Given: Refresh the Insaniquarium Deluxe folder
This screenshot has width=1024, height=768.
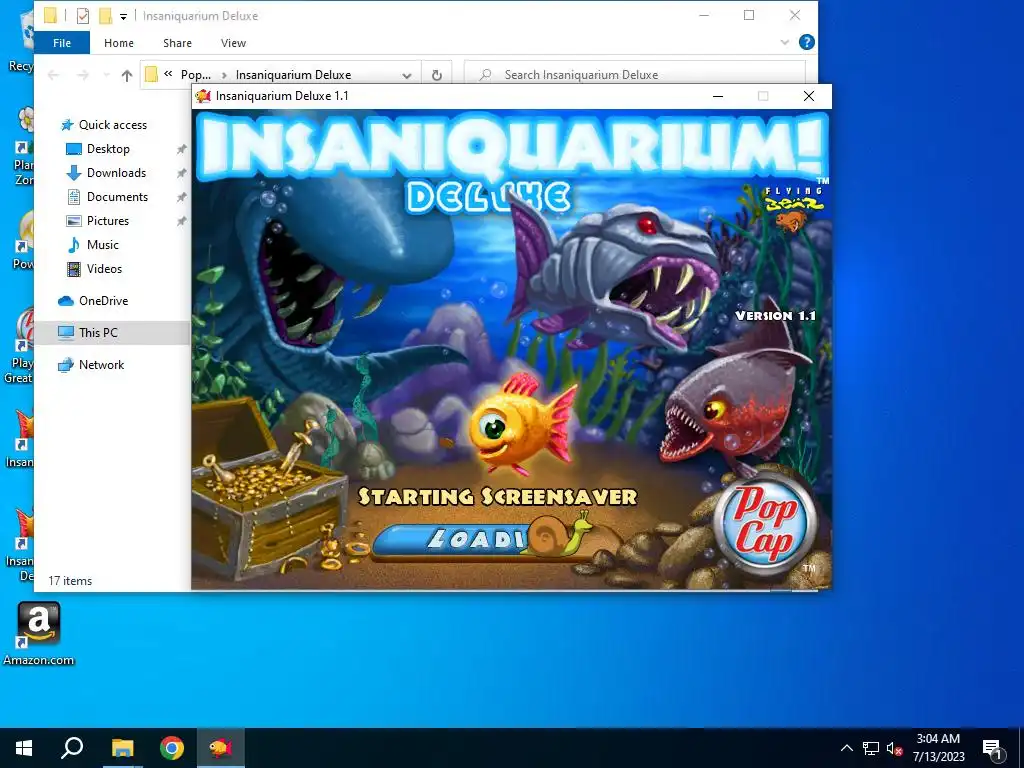Looking at the screenshot, I should 437,75.
